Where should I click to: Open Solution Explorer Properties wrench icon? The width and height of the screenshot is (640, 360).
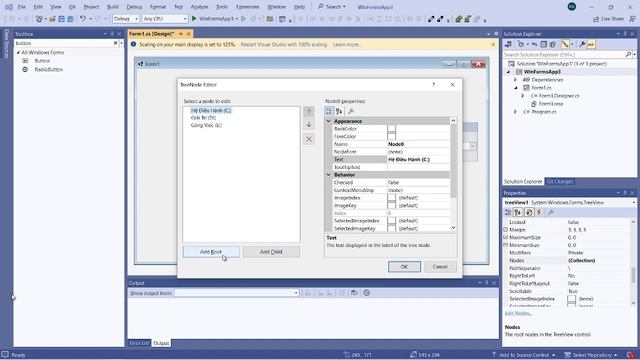click(x=582, y=44)
